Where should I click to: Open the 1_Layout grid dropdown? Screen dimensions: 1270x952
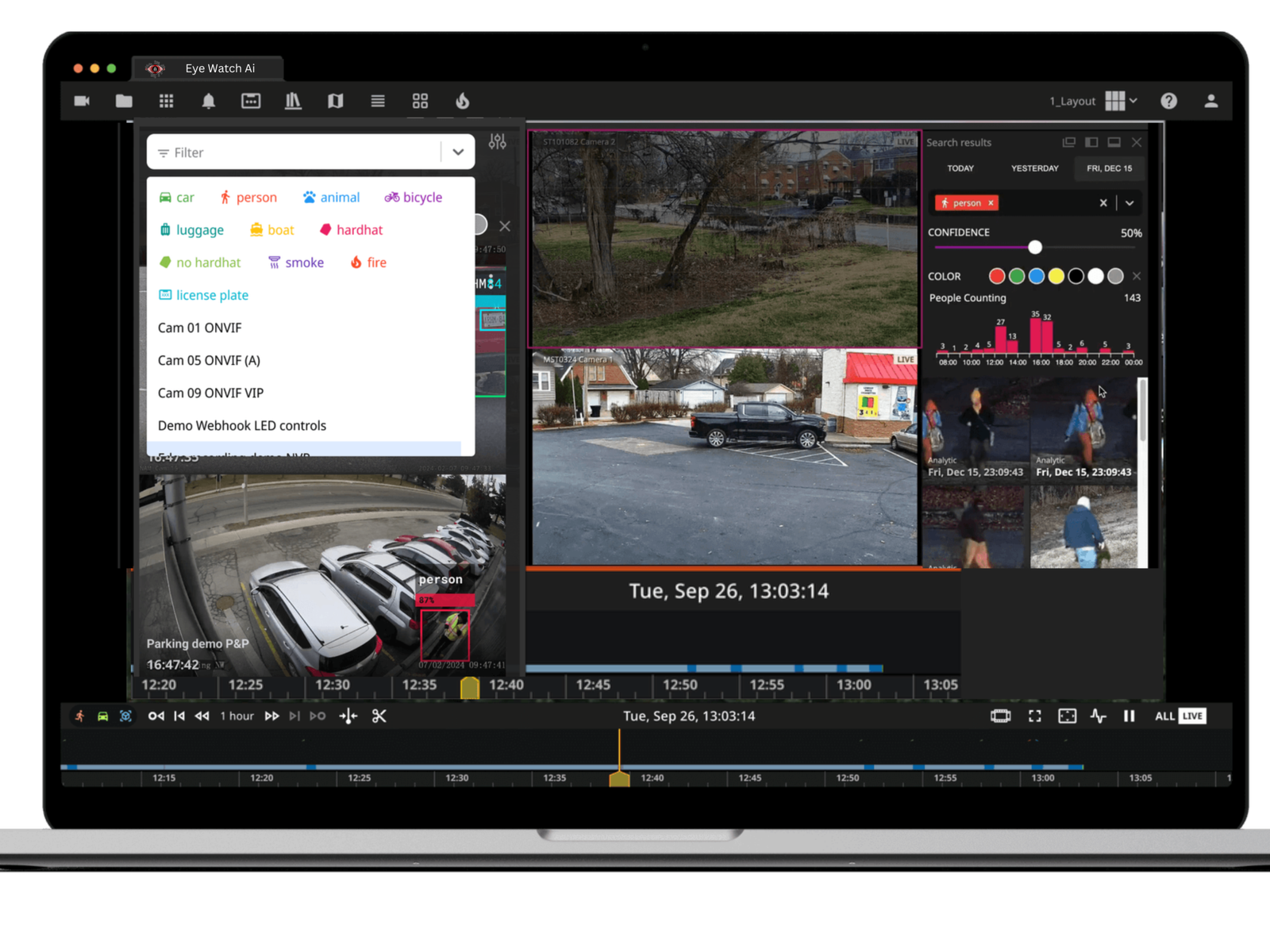(x=1122, y=101)
